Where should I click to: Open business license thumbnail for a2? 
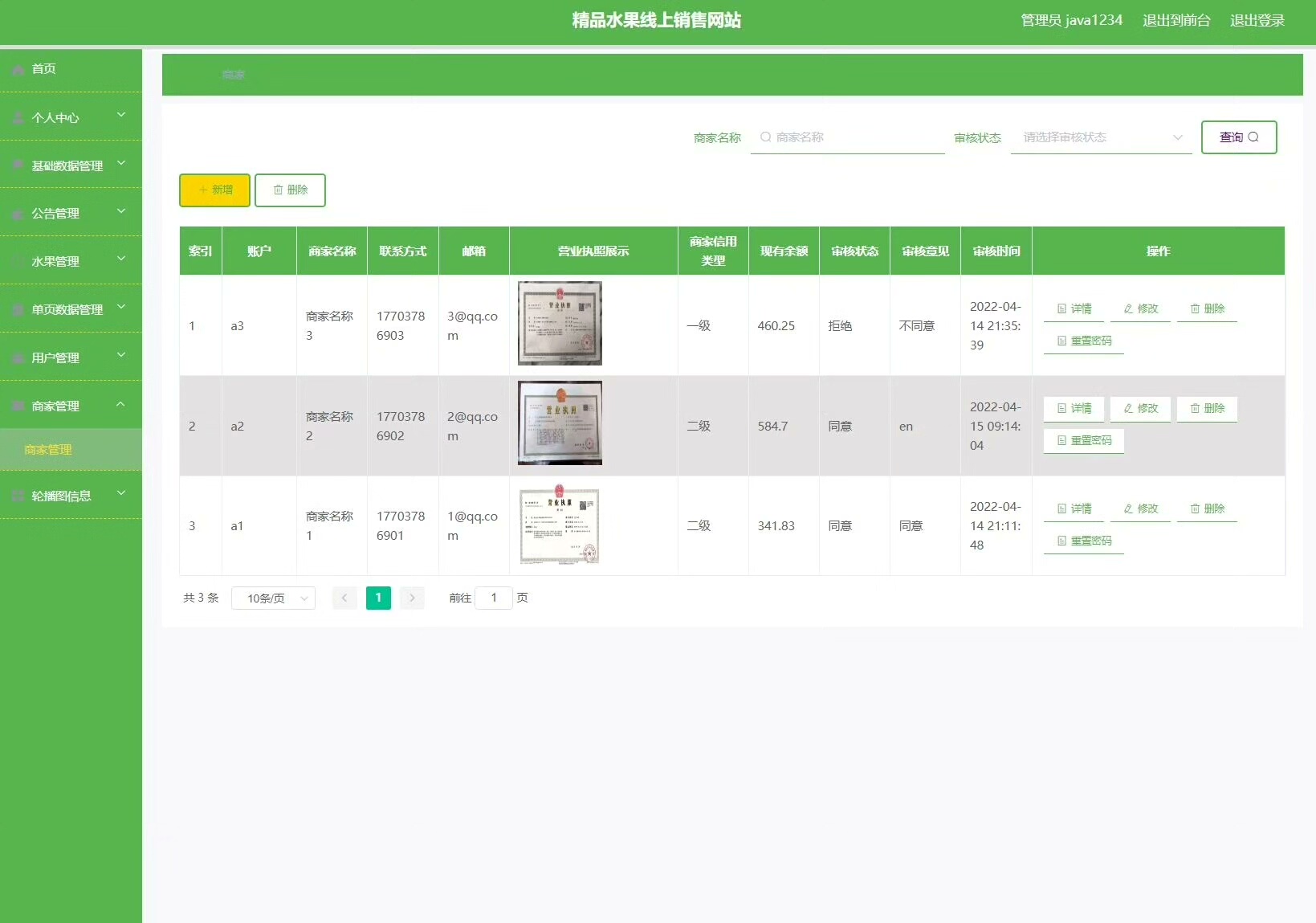click(560, 423)
